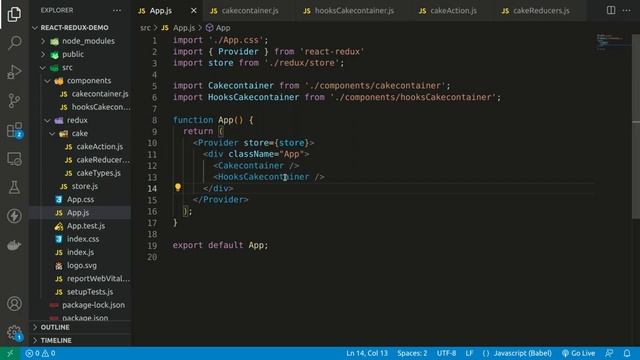The width and height of the screenshot is (640, 360).
Task: Collapse the redux folder
Action: pyautogui.click(x=80, y=120)
